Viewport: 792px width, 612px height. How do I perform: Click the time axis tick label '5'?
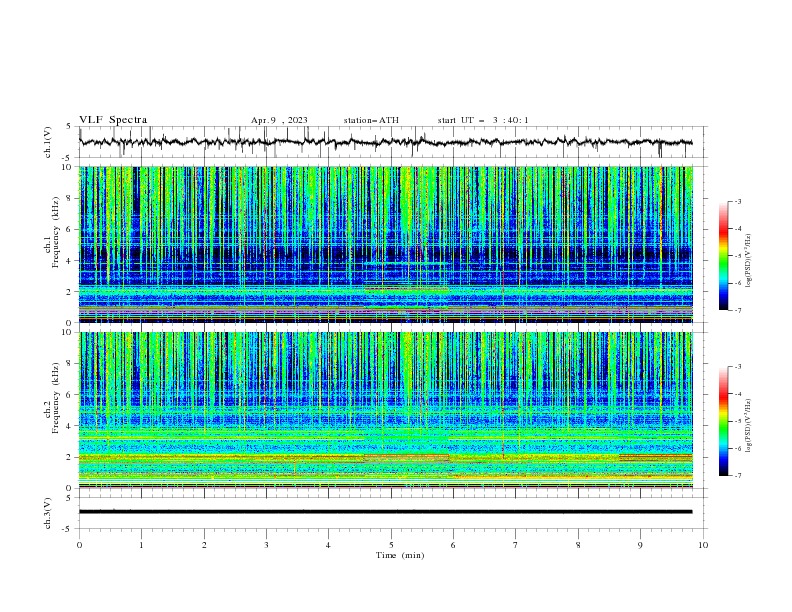pyautogui.click(x=391, y=545)
